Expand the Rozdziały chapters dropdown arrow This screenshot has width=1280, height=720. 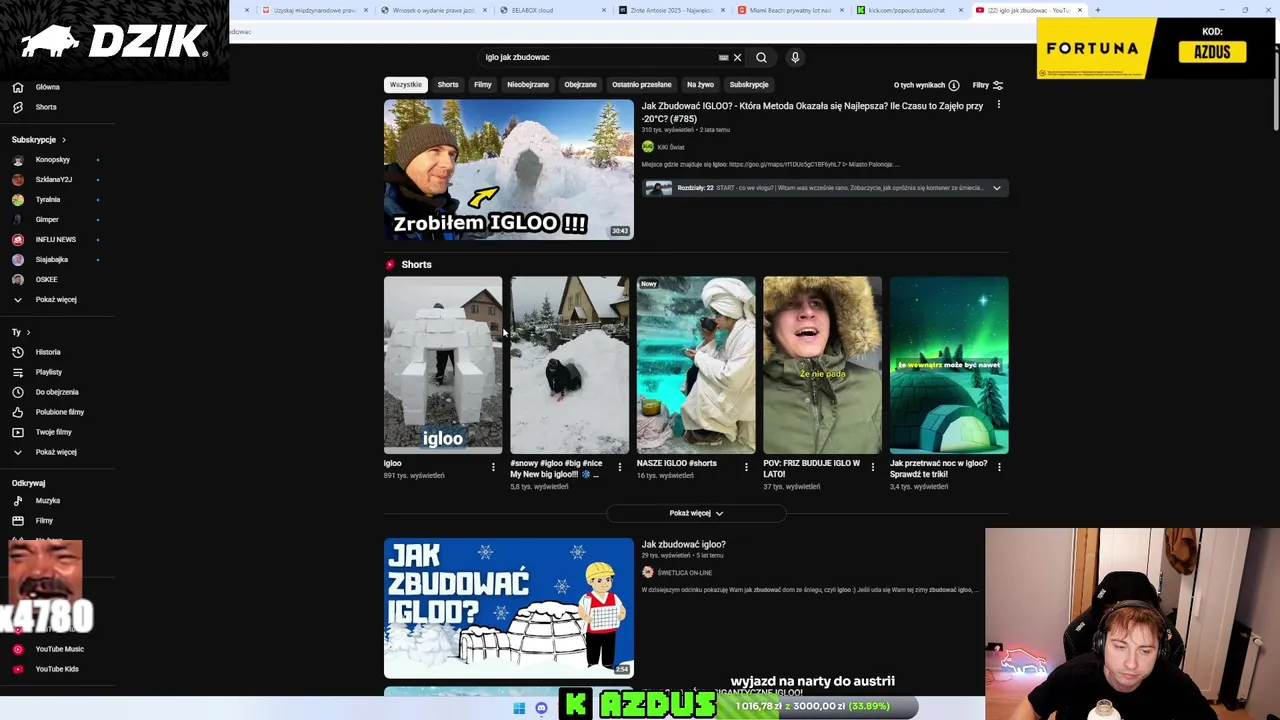pyautogui.click(x=996, y=188)
